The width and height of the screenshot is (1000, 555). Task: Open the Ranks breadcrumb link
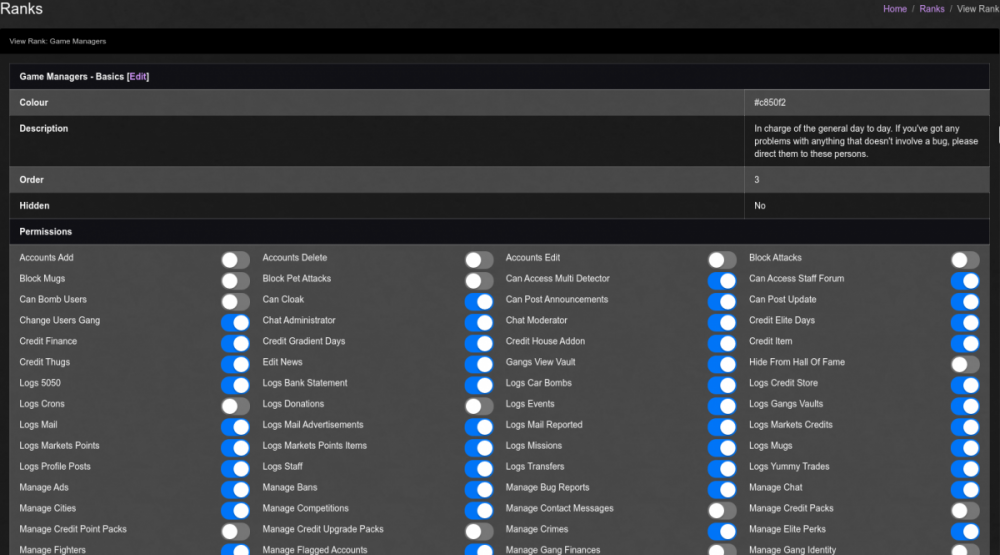[x=931, y=9]
